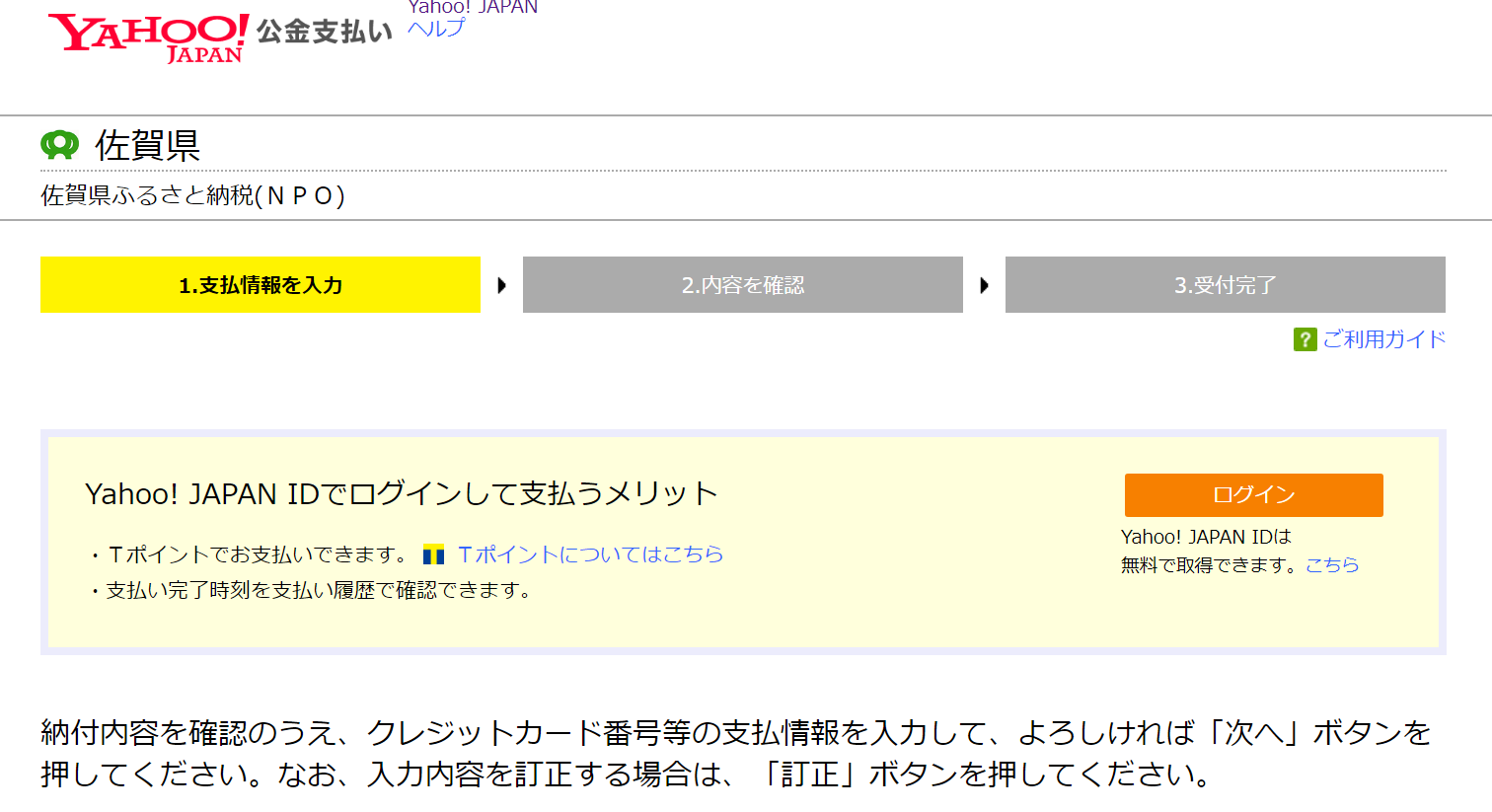Viewport: 1492px width, 812px height.
Task: Select the 3.受付完了 step
Action: [1225, 285]
